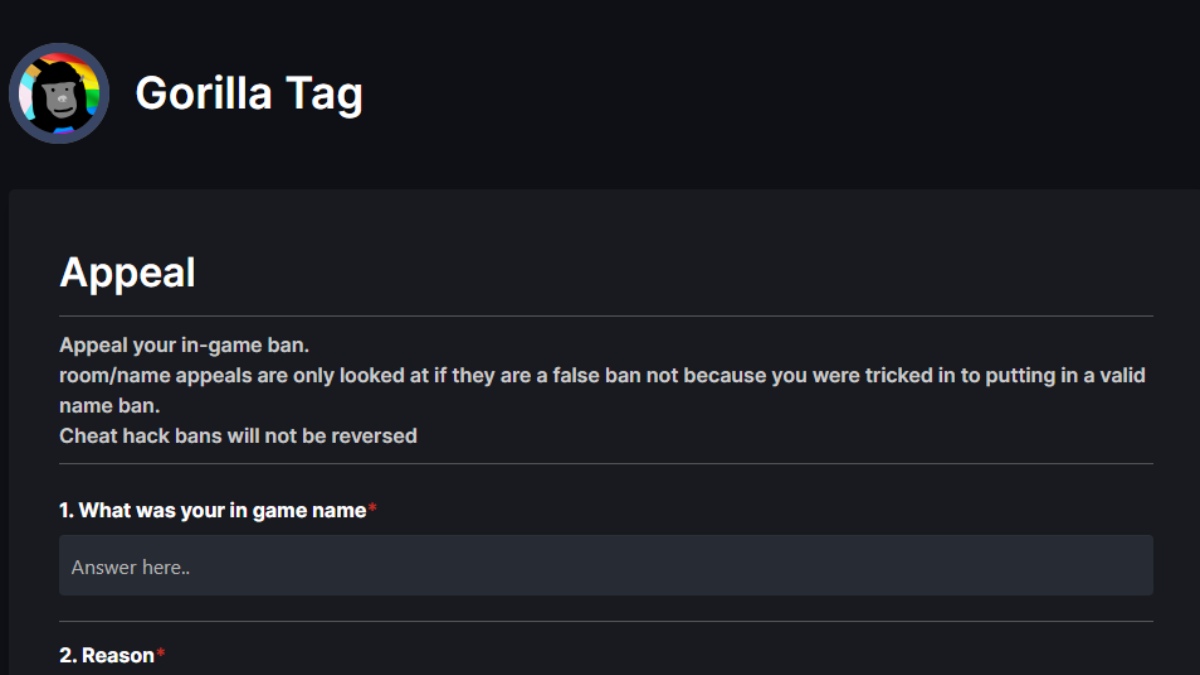This screenshot has width=1200, height=675.
Task: Click the "2. Reason" question label
Action: coord(106,655)
